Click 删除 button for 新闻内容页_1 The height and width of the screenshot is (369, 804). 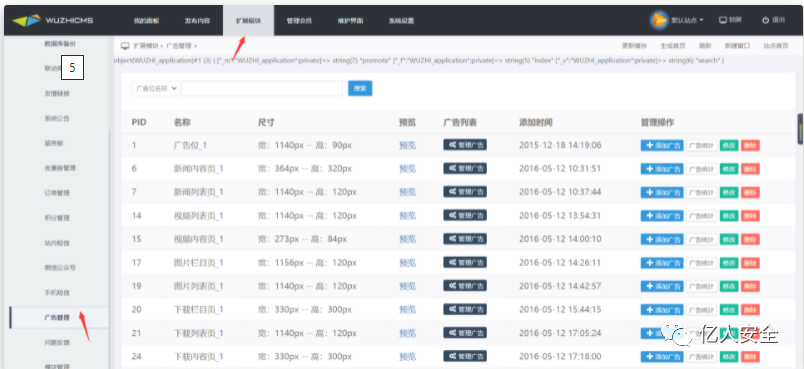[x=750, y=169]
